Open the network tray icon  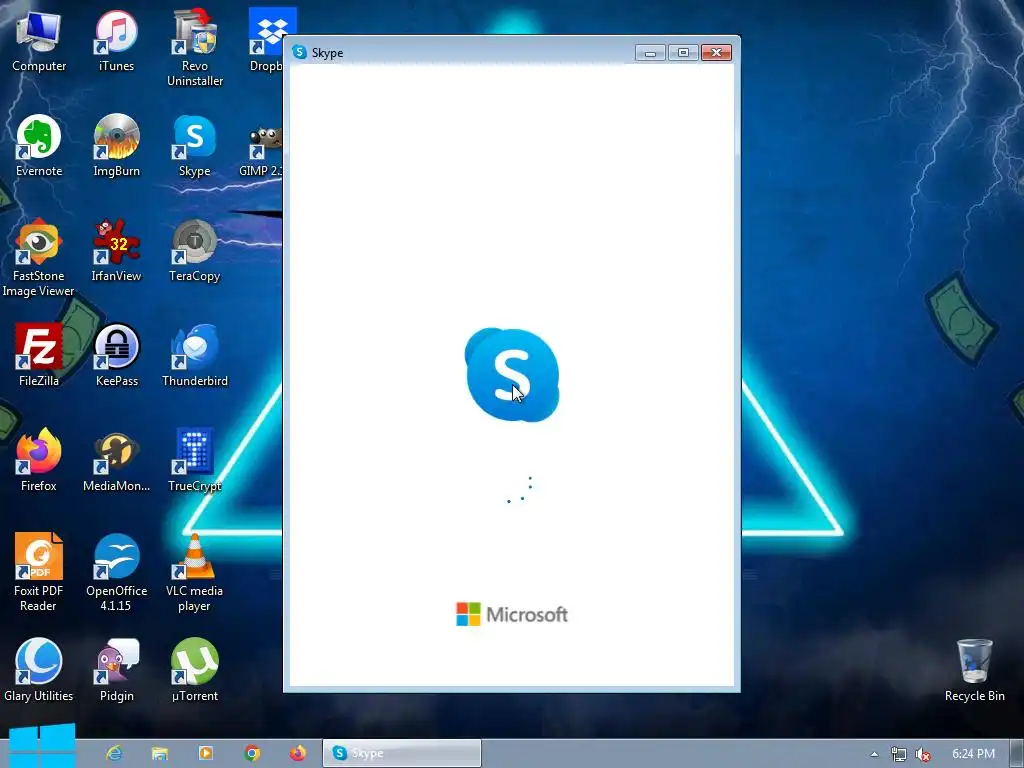[x=899, y=754]
